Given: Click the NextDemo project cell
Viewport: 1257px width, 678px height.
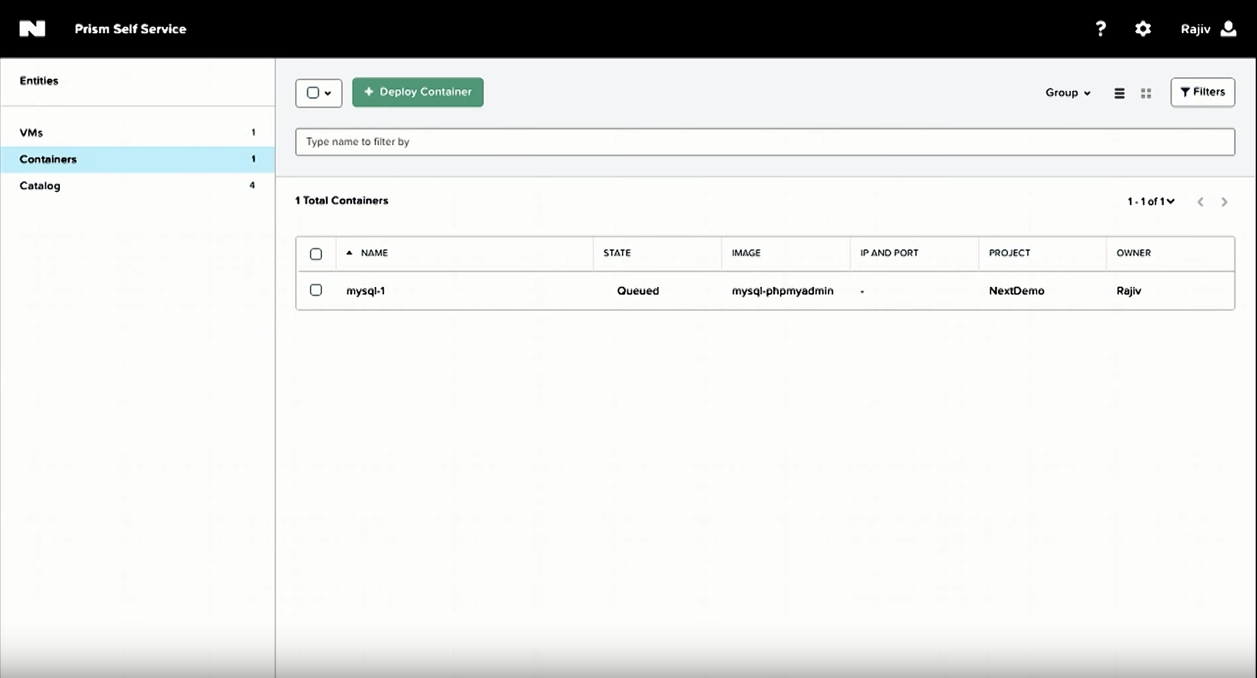Looking at the screenshot, I should tap(1016, 291).
